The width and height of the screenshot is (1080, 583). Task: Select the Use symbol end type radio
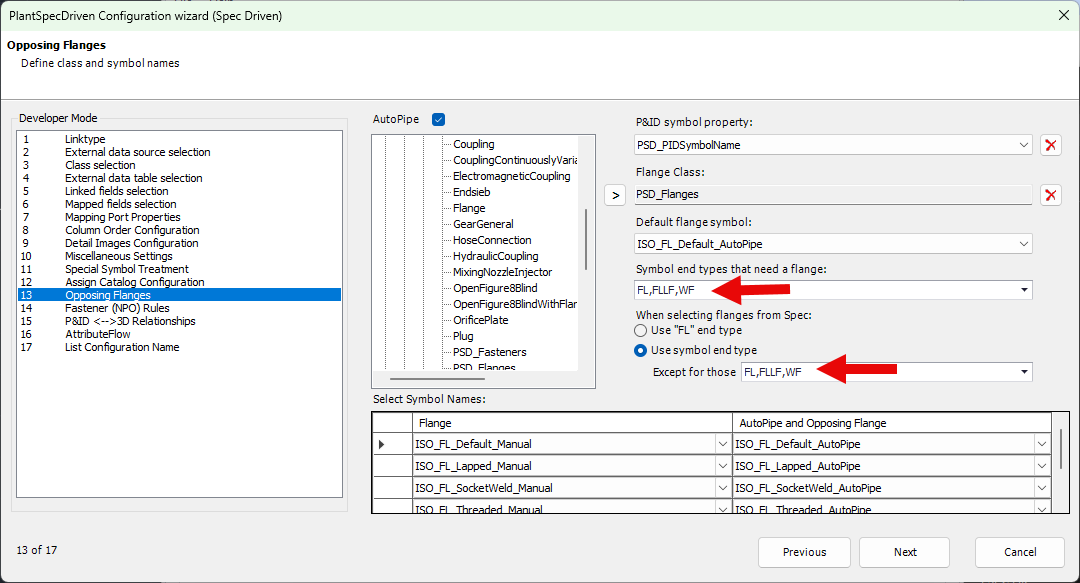(x=641, y=350)
